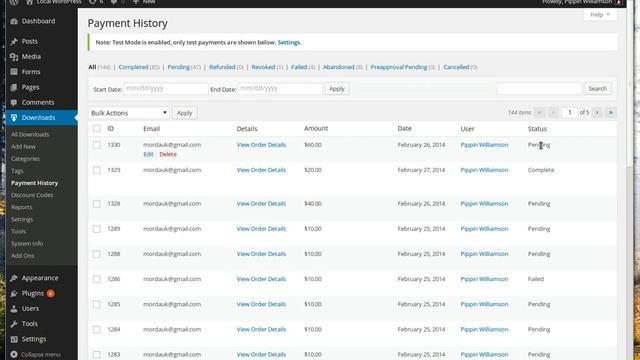Check the box for payment 1328
640x360 pixels.
click(97, 204)
